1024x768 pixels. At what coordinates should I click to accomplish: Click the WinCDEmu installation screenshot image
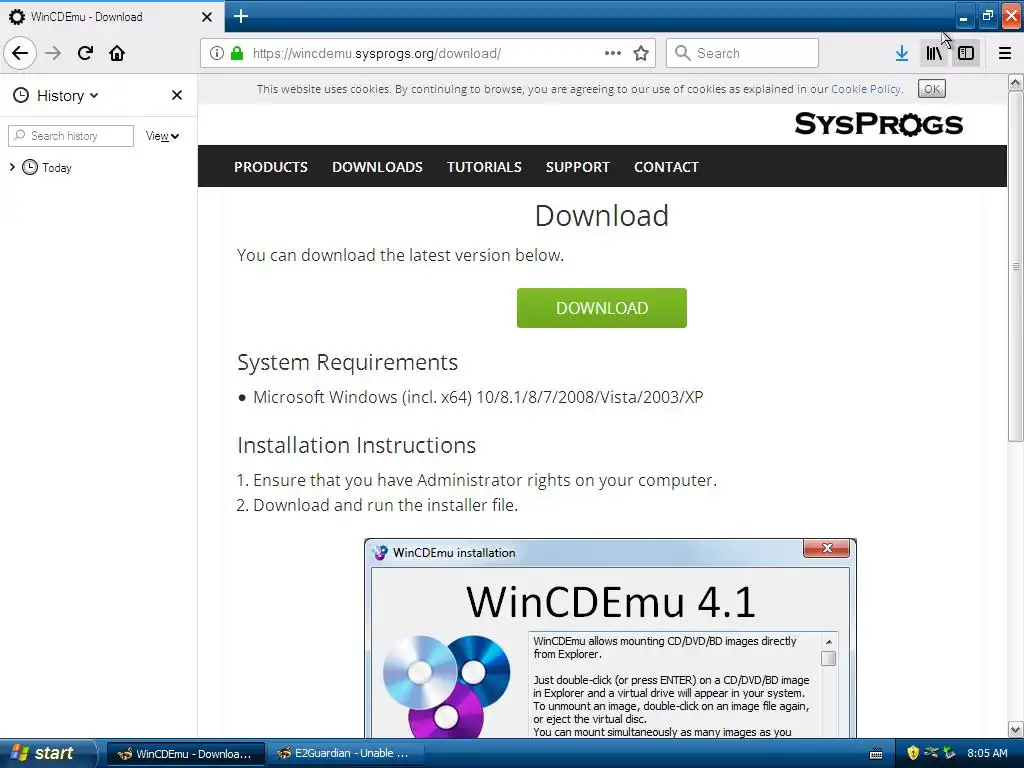pyautogui.click(x=610, y=638)
